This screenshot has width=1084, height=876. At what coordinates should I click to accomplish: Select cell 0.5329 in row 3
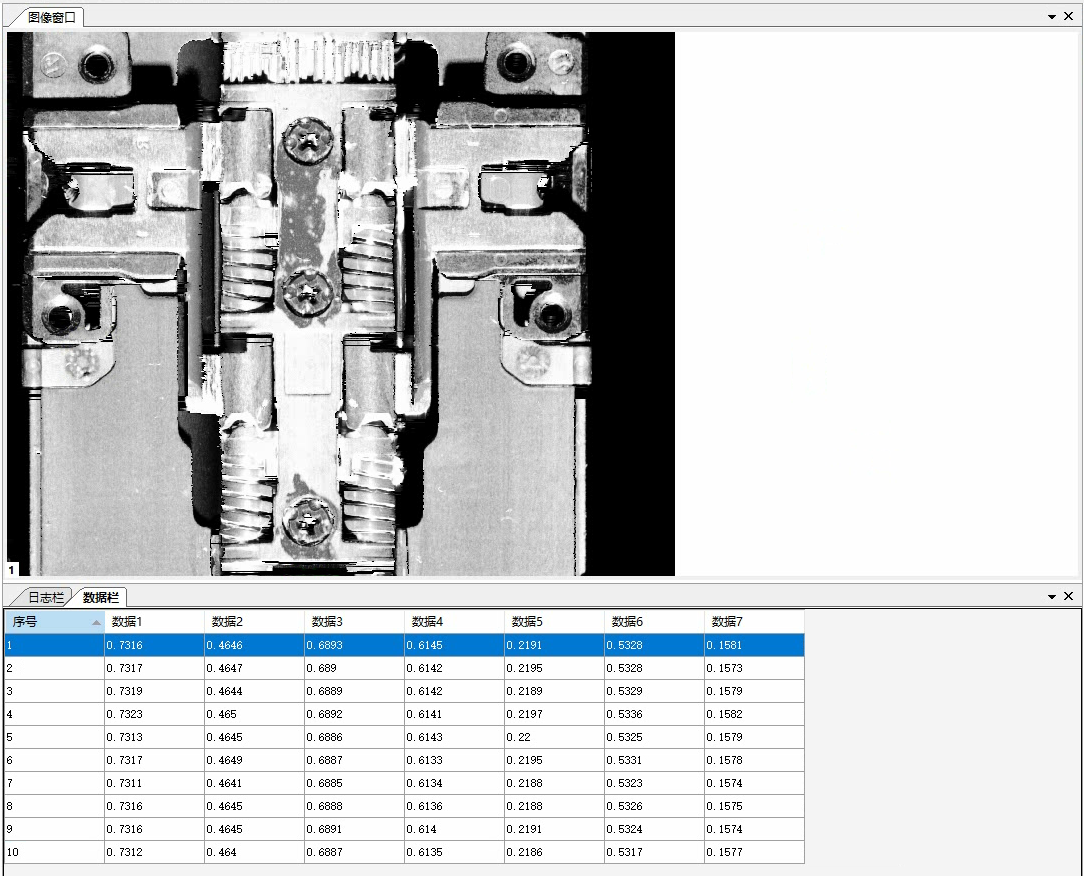coord(654,691)
